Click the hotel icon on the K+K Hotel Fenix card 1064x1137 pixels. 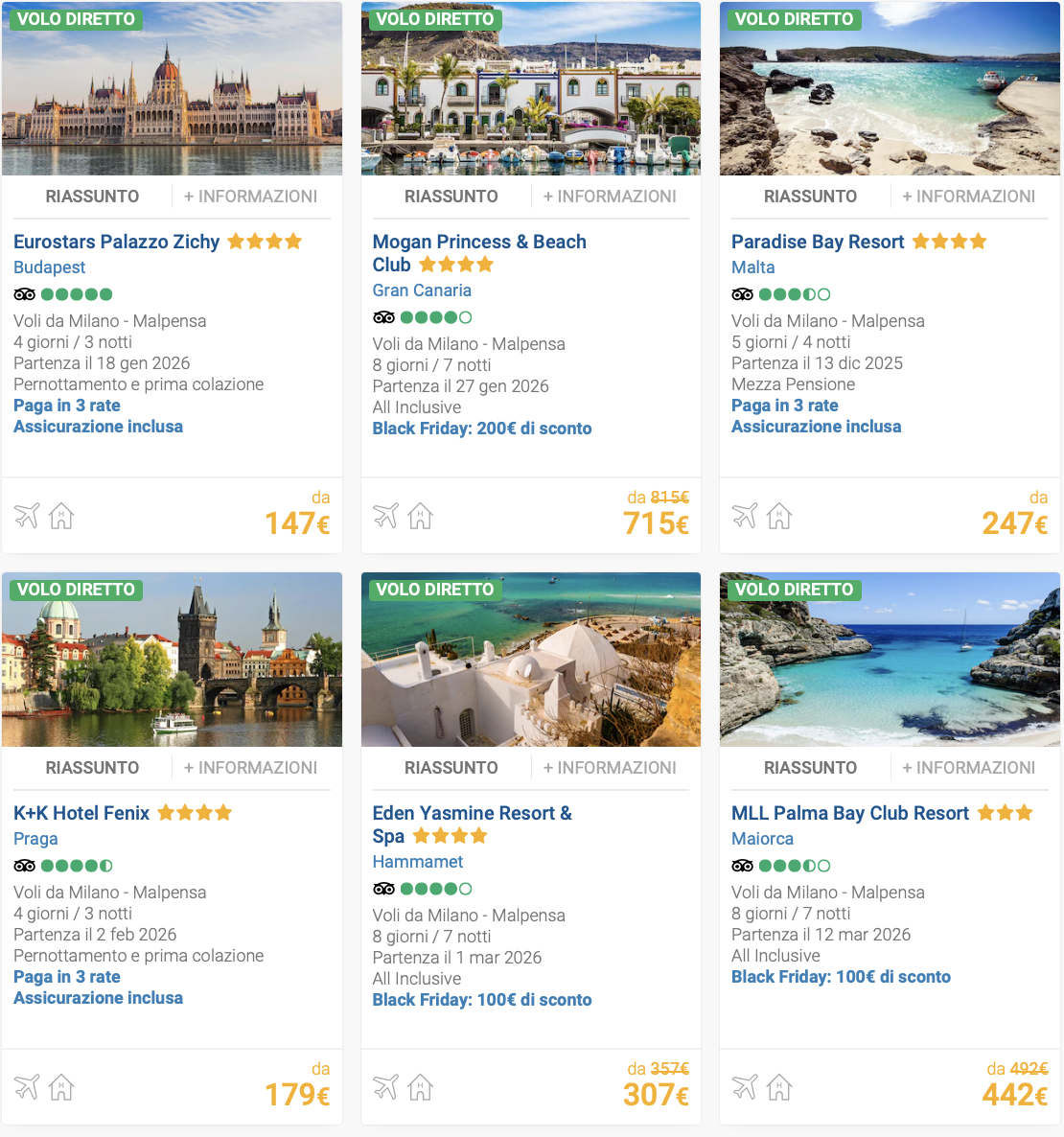(61, 1087)
